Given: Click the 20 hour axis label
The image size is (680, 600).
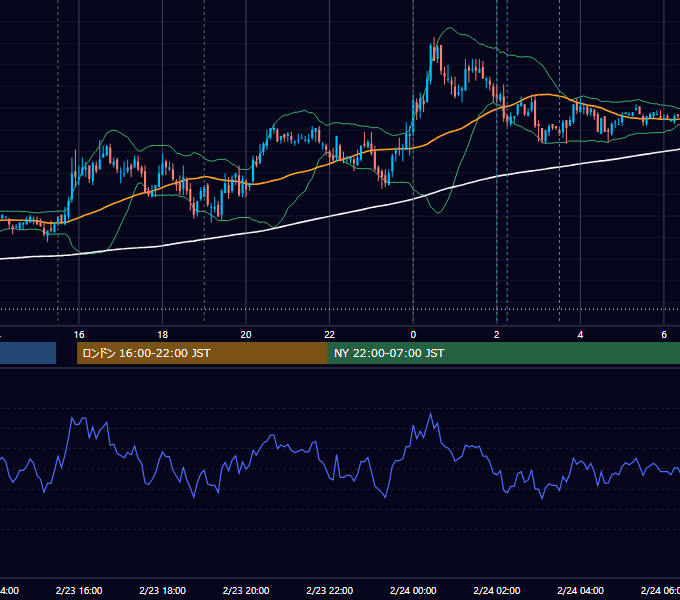Looking at the screenshot, I should (x=246, y=335).
